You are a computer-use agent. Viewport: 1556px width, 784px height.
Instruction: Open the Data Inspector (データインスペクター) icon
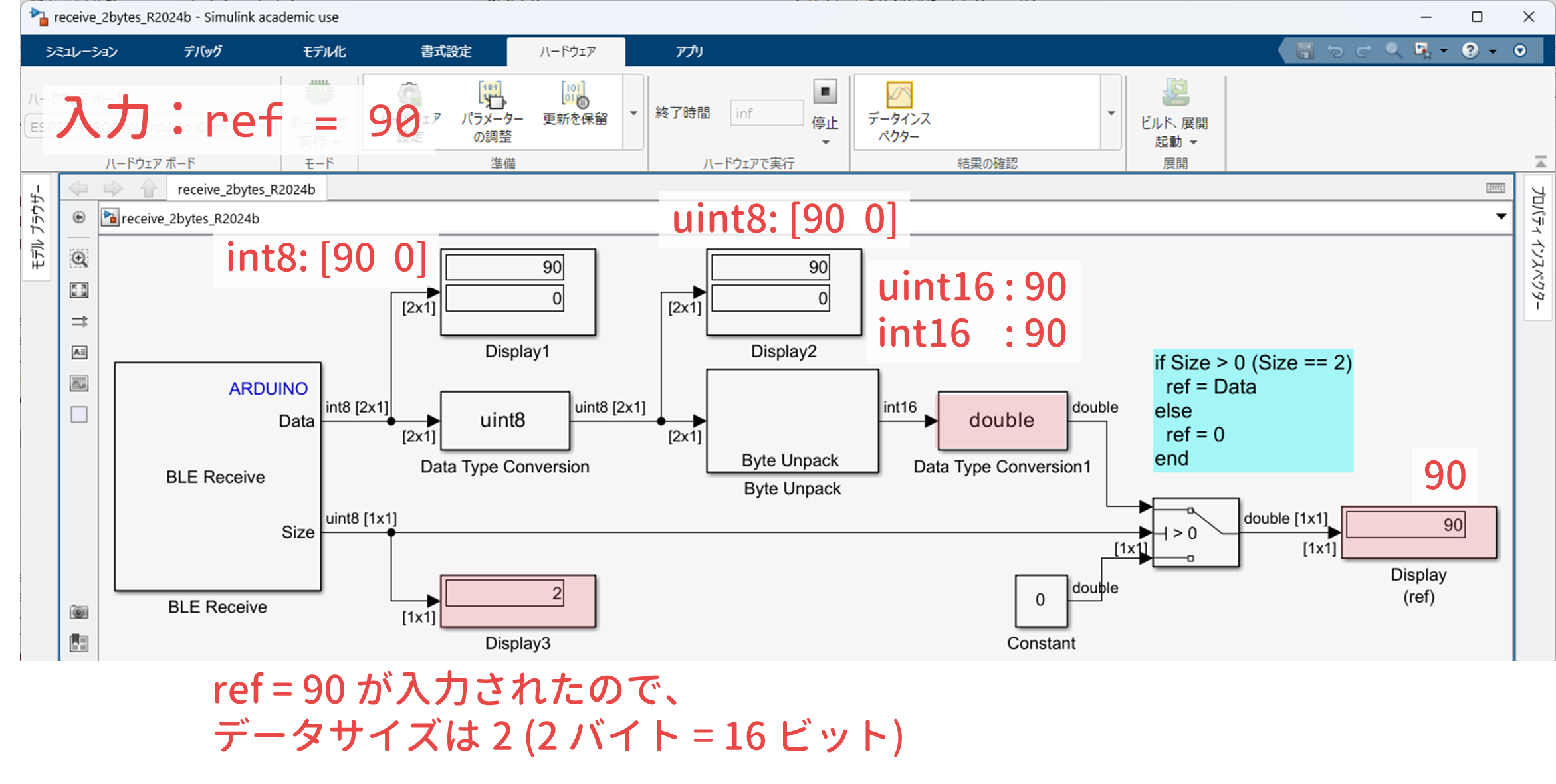tap(899, 96)
